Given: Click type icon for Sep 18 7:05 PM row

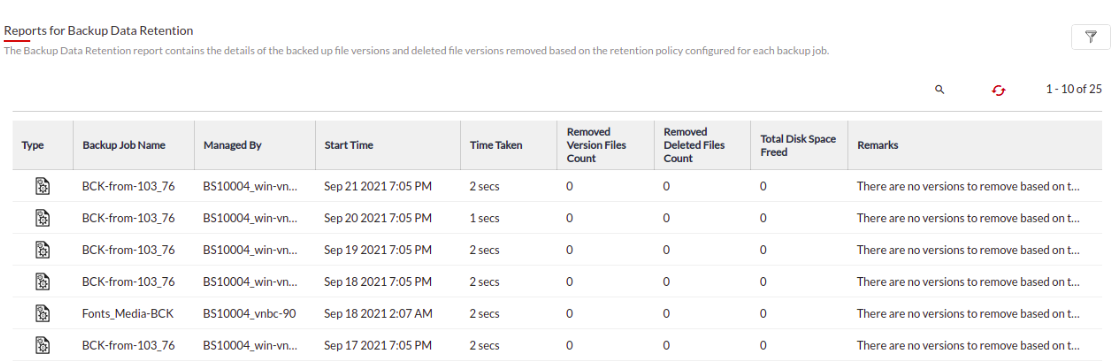Looking at the screenshot, I should click(43, 282).
